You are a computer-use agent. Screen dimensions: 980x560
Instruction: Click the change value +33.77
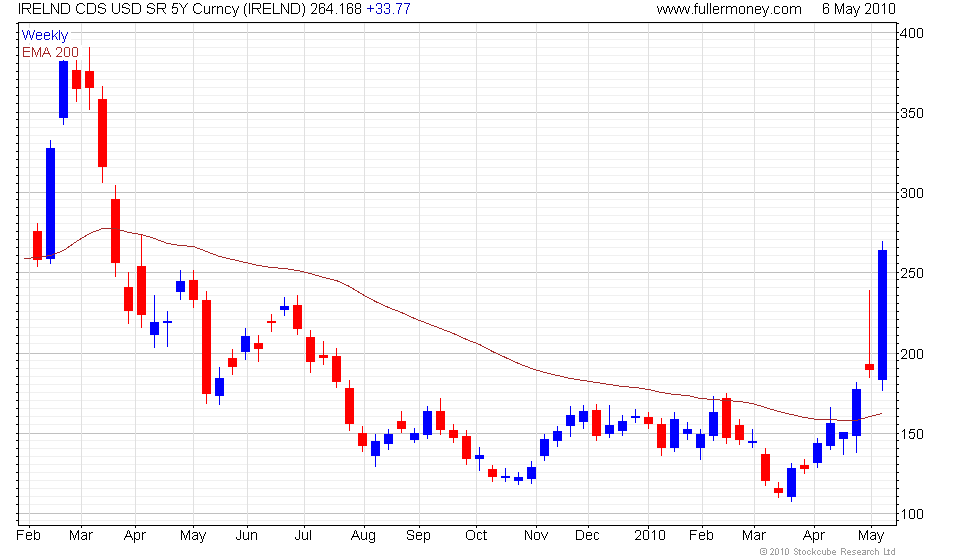[388, 9]
